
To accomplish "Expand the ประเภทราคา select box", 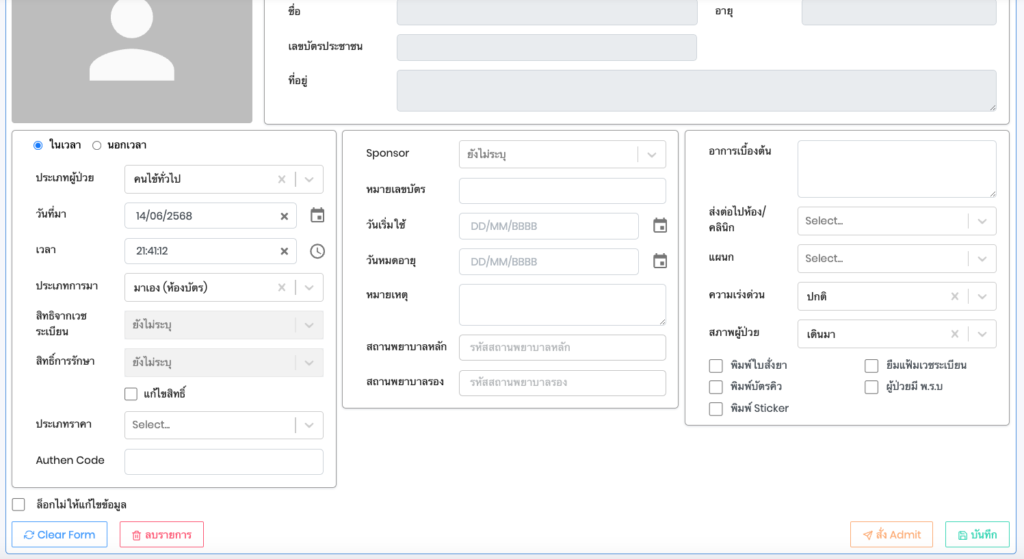I will click(x=309, y=425).
